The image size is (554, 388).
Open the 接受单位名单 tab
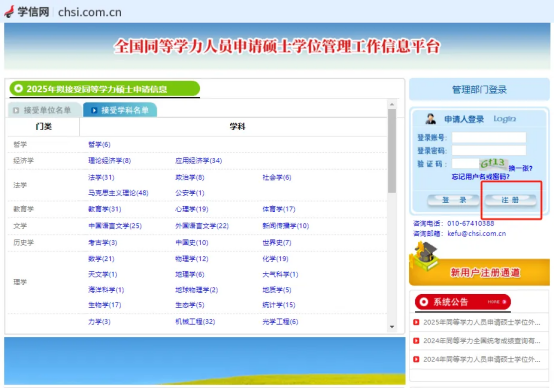45,110
